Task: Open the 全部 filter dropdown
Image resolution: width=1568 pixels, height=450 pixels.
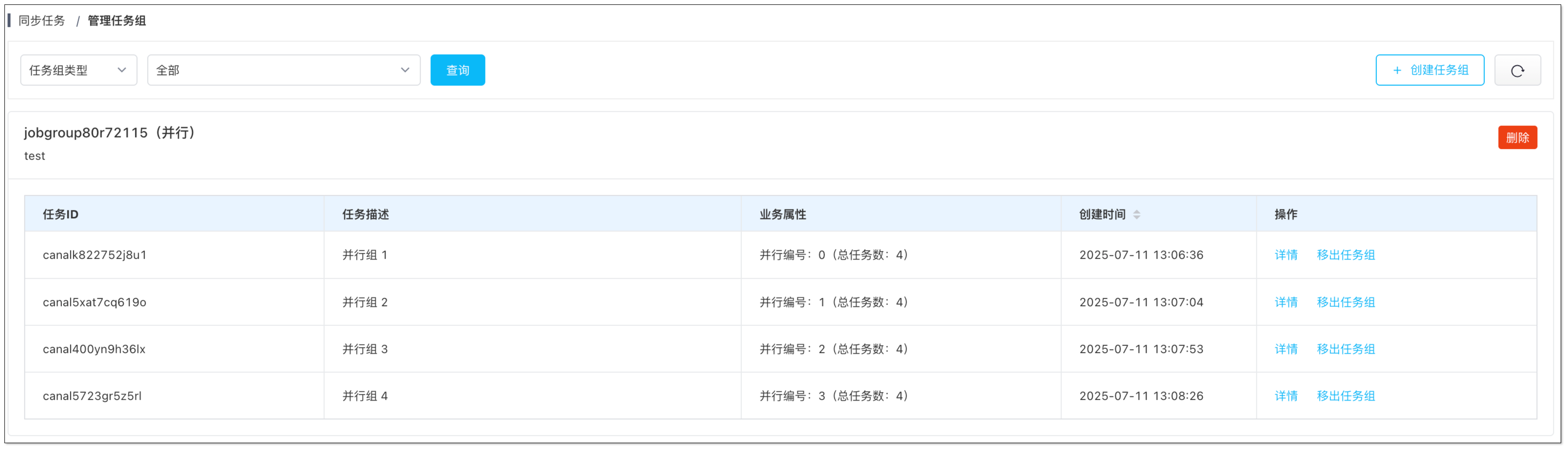Action: (283, 70)
